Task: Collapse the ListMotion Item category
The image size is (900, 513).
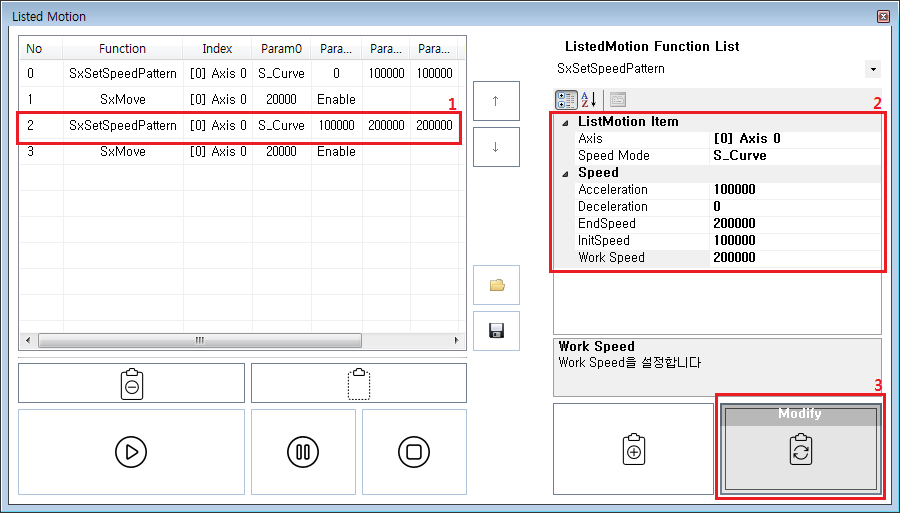Action: tap(565, 122)
